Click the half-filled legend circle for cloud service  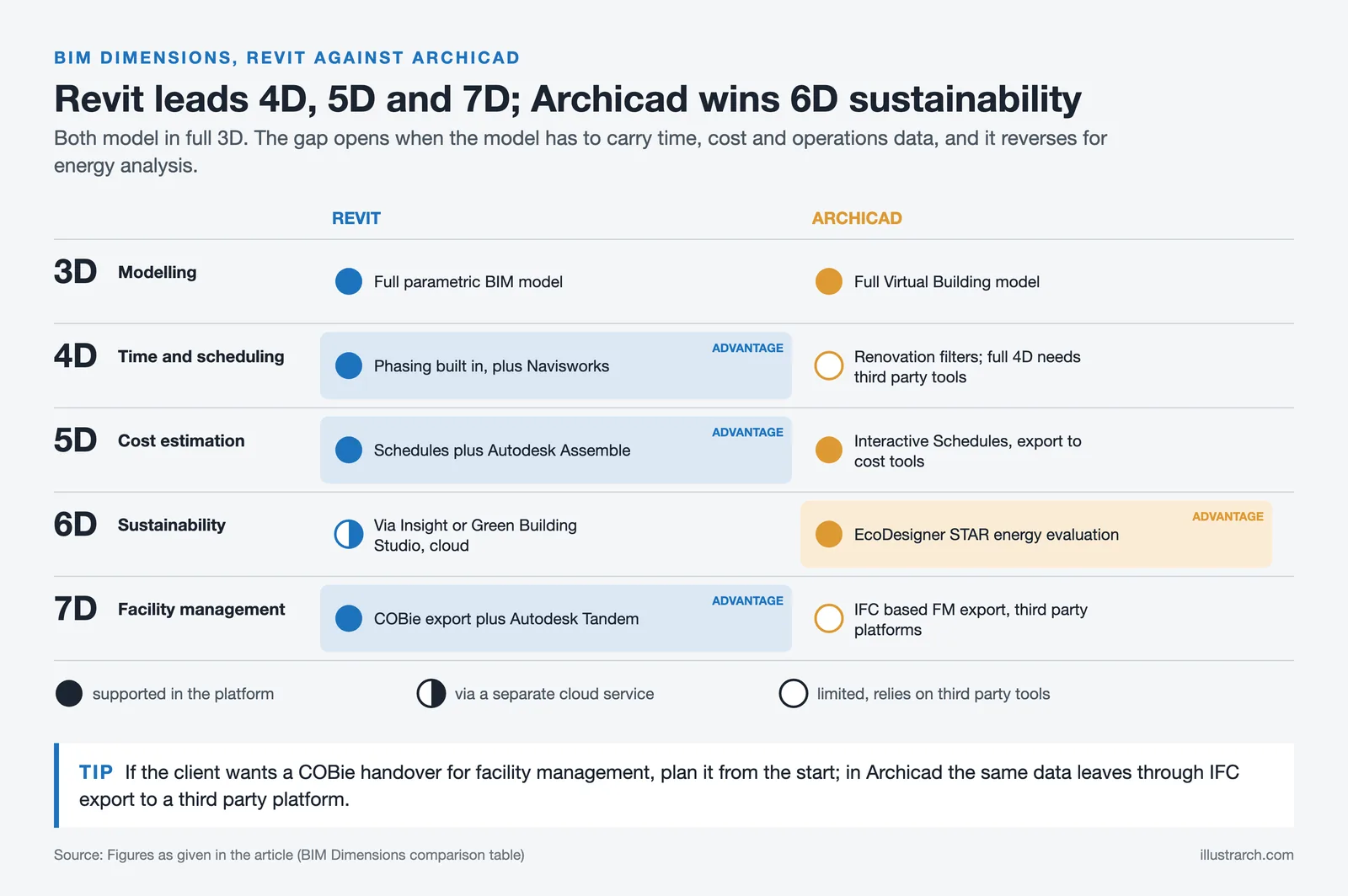coord(431,694)
